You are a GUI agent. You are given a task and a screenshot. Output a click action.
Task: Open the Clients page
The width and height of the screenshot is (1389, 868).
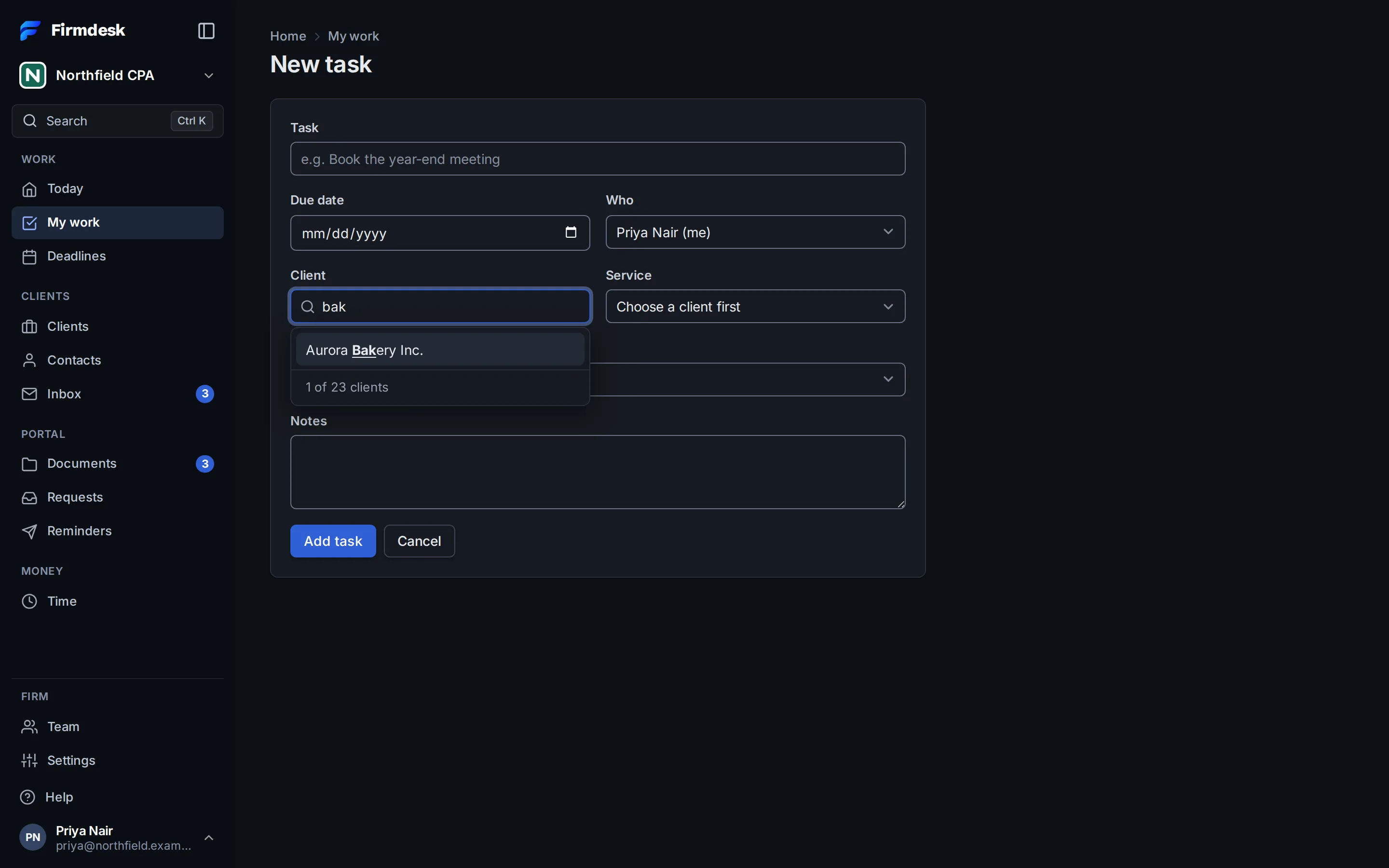point(117,326)
